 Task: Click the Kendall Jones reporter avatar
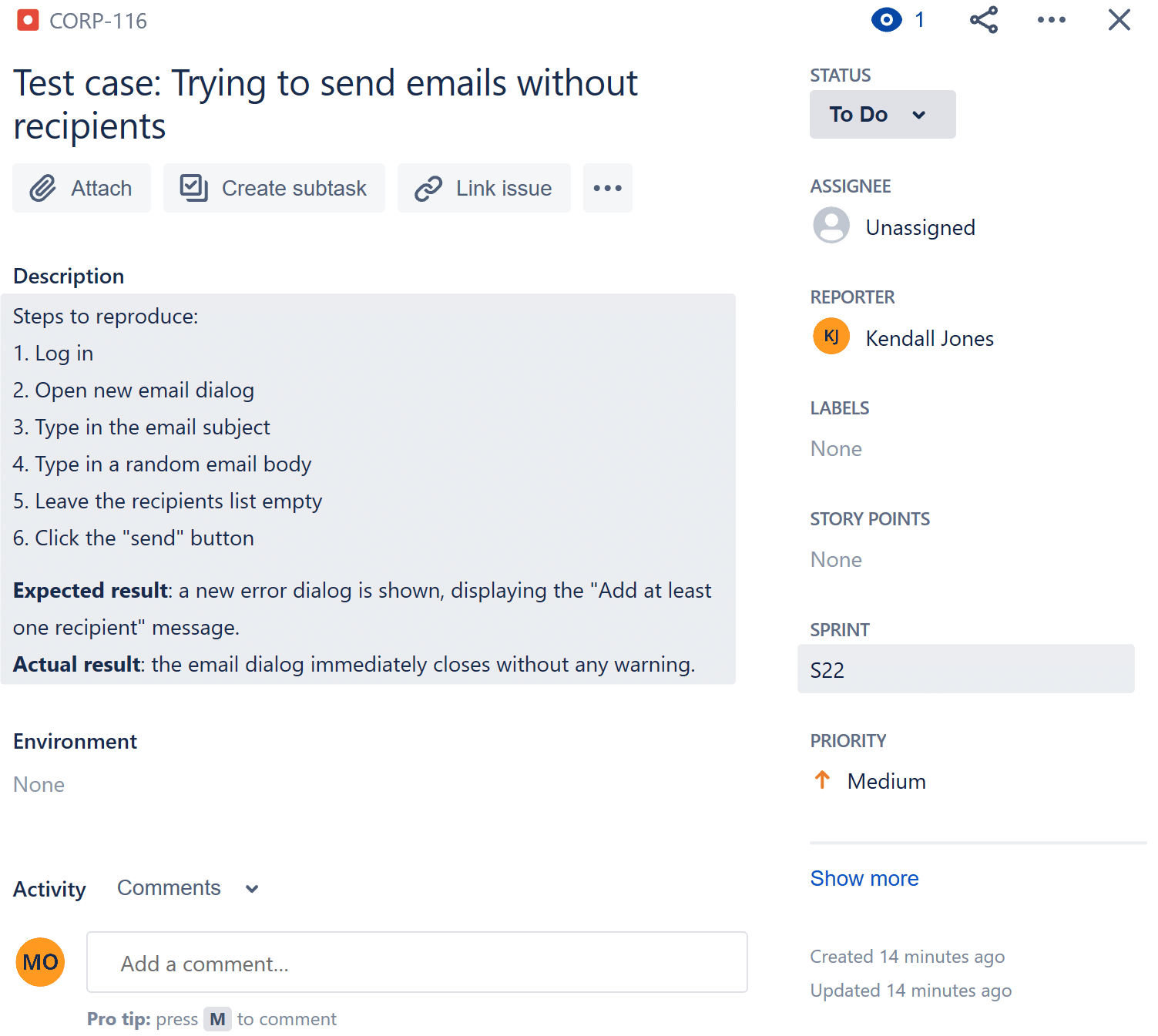coord(831,337)
